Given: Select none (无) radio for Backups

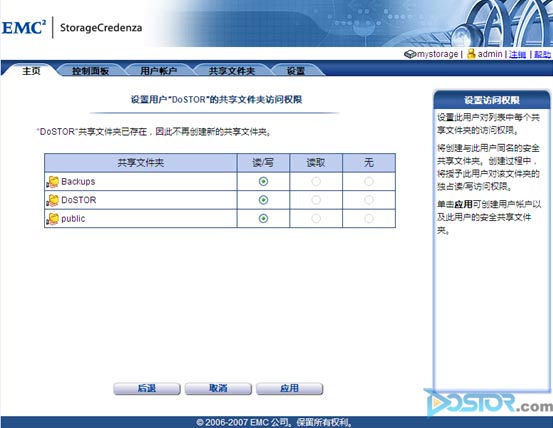Looking at the screenshot, I should [369, 182].
